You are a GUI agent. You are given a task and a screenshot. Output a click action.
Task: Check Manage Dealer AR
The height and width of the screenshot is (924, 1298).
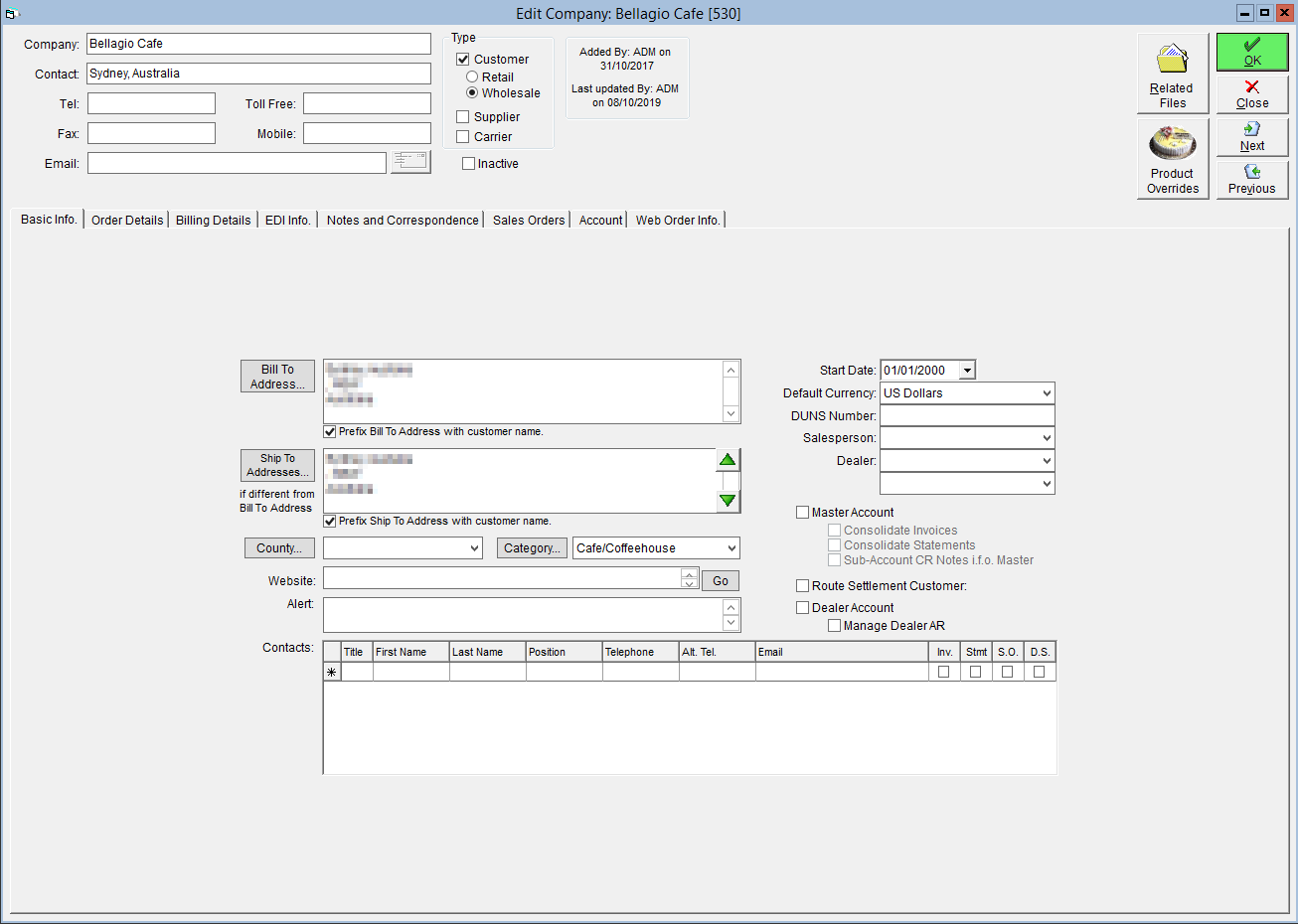[x=834, y=626]
